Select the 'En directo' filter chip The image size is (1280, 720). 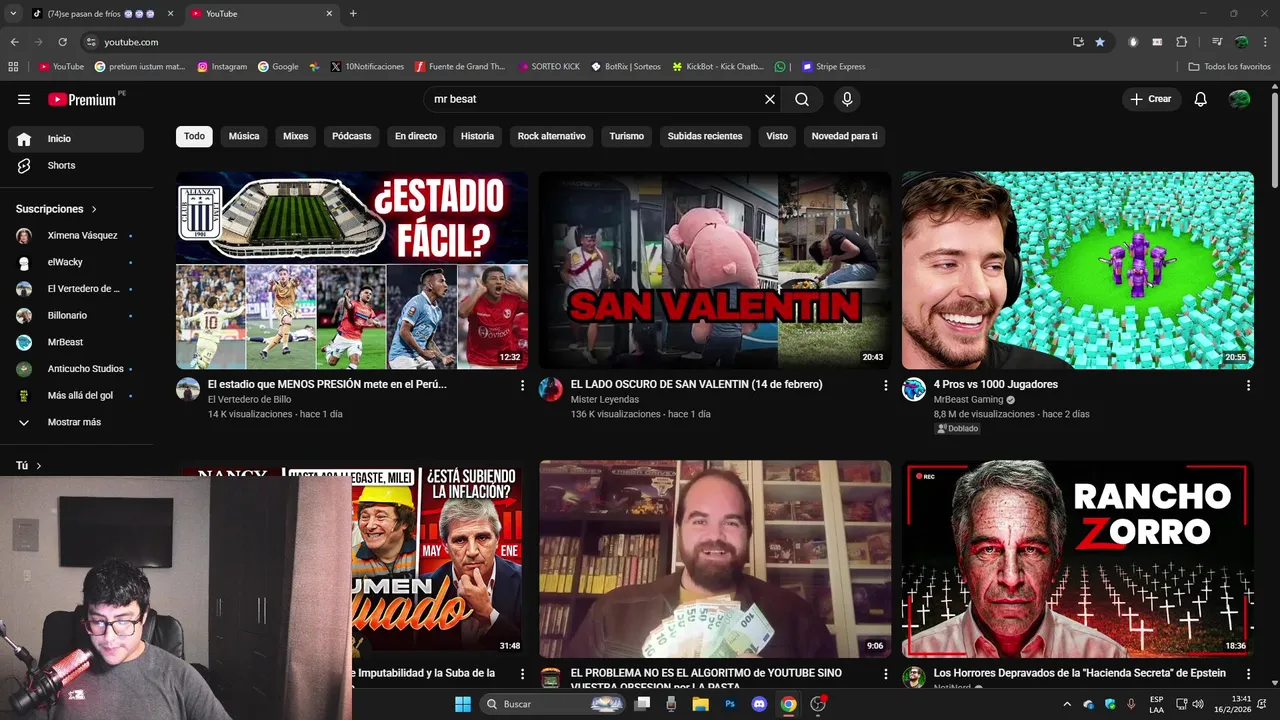(416, 136)
